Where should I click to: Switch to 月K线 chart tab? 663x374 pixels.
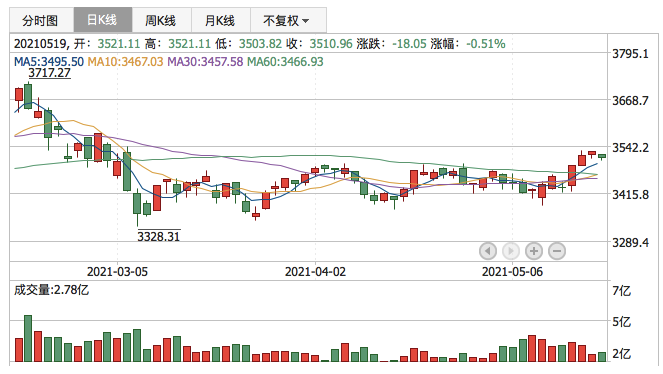click(x=221, y=20)
